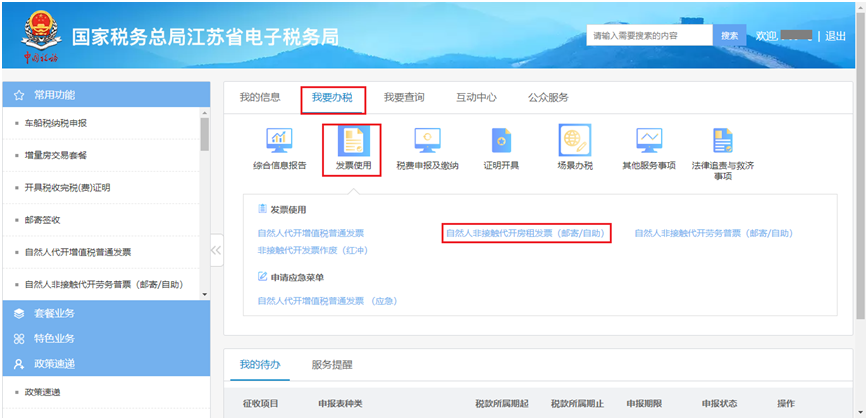Collapse the left sidebar with double-arrow handle

click(x=216, y=250)
